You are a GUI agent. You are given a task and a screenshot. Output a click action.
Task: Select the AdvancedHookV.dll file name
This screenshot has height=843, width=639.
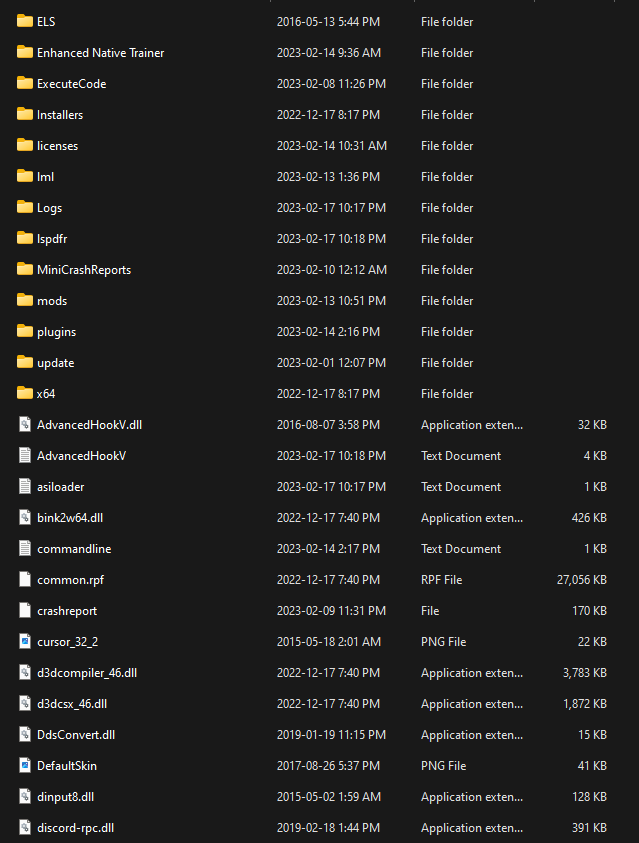90,425
